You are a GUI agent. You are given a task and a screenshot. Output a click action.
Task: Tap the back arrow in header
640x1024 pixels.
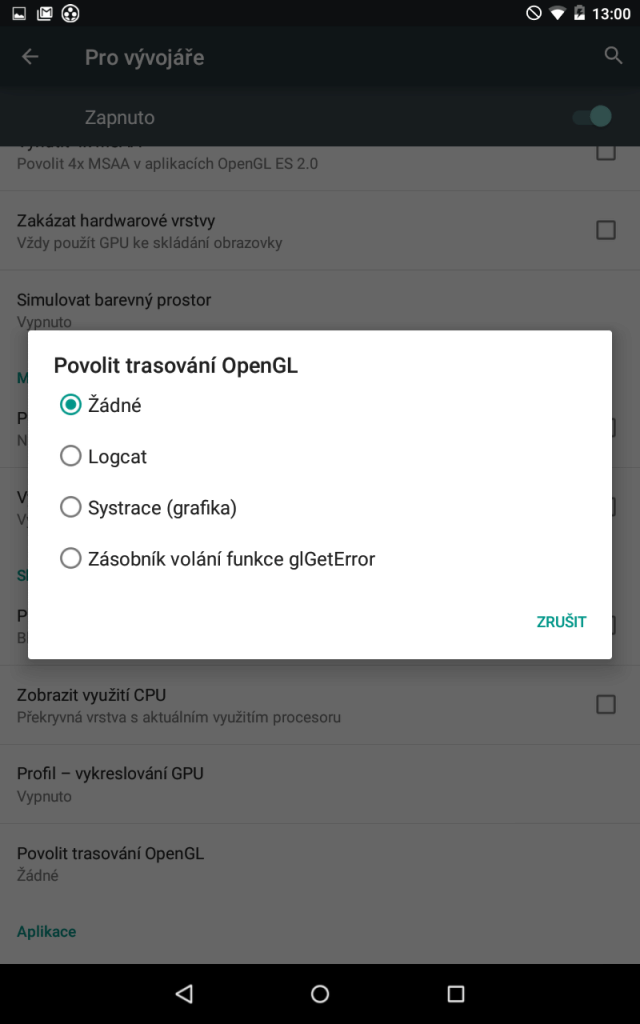[30, 57]
